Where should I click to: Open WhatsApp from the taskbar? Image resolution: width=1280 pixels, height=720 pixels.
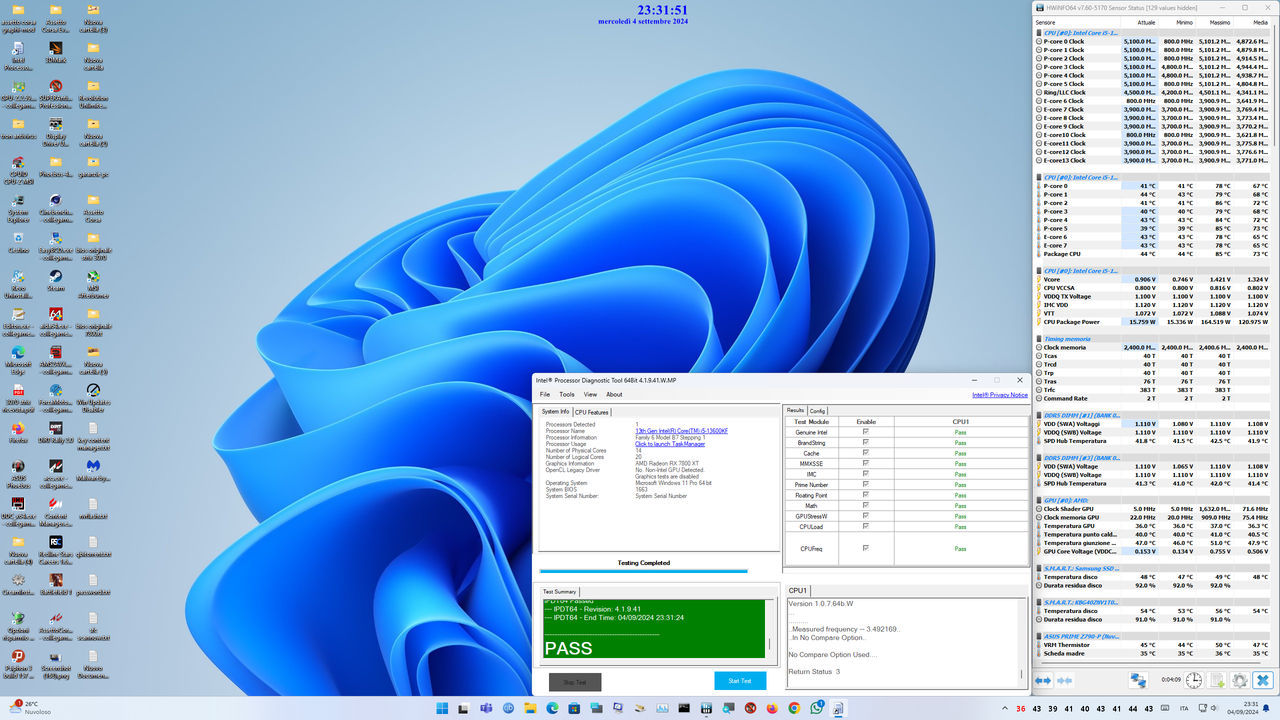[x=817, y=709]
